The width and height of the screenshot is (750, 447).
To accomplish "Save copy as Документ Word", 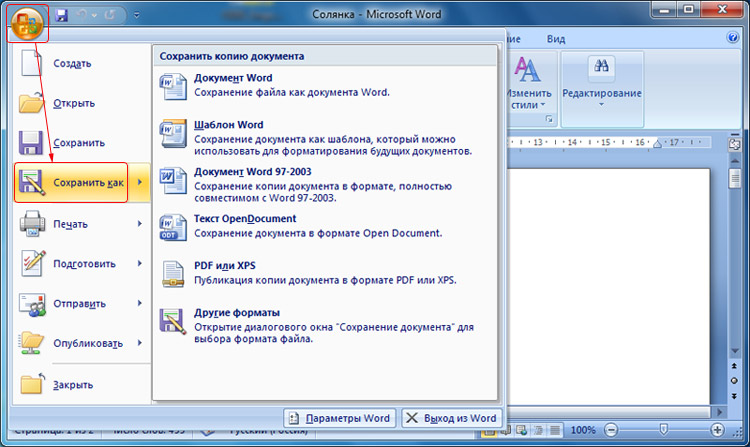I will [325, 85].
